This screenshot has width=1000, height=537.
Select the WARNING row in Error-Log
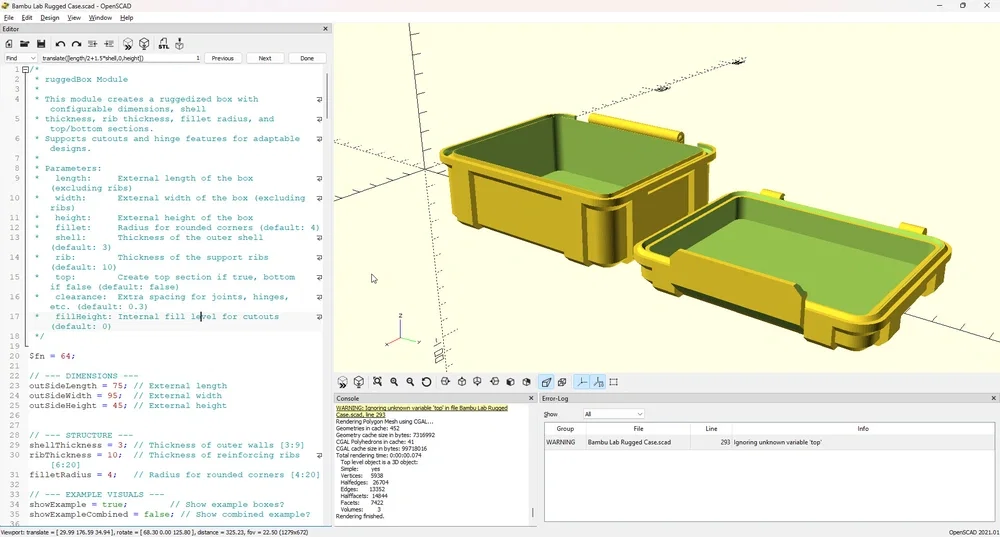click(769, 442)
